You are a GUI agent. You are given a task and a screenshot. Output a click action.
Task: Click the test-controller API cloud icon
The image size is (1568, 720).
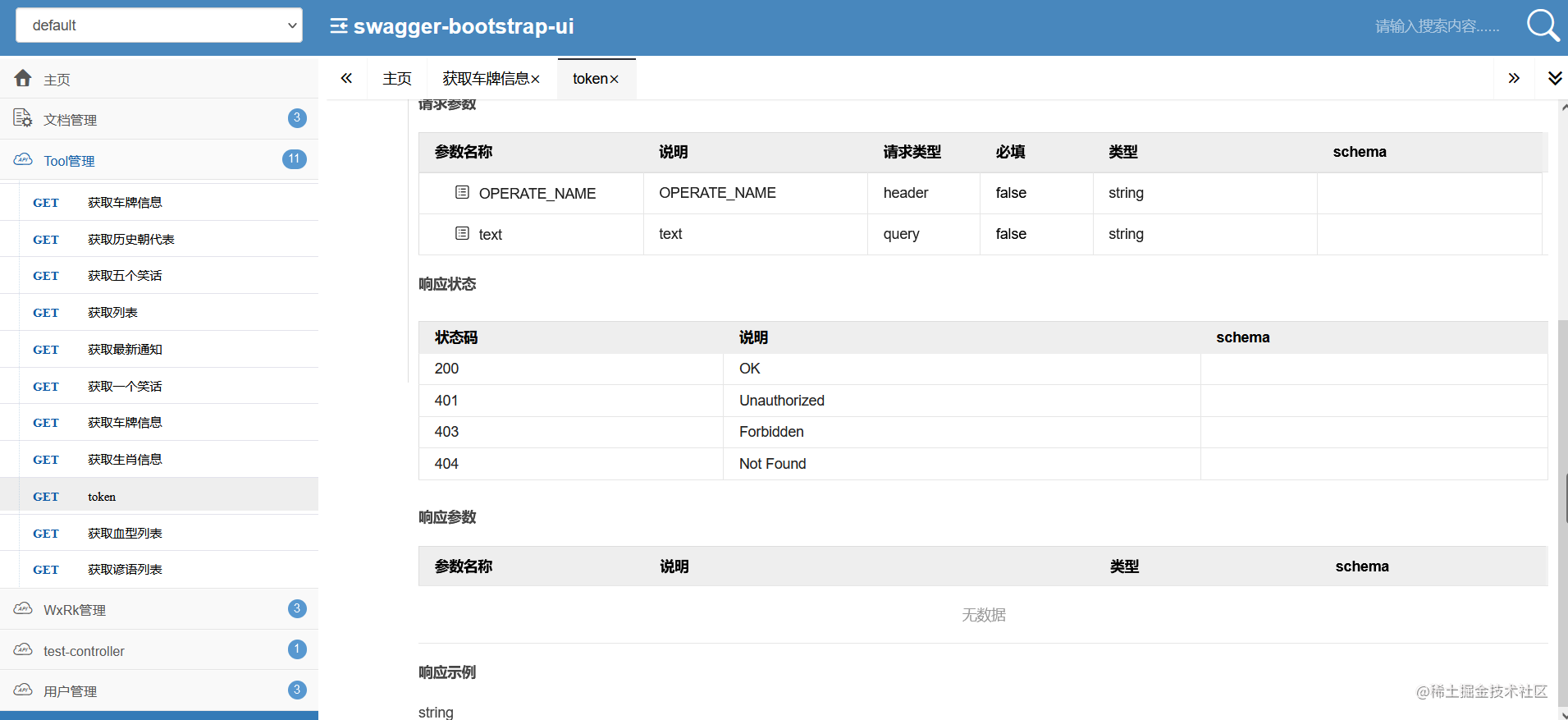point(23,649)
